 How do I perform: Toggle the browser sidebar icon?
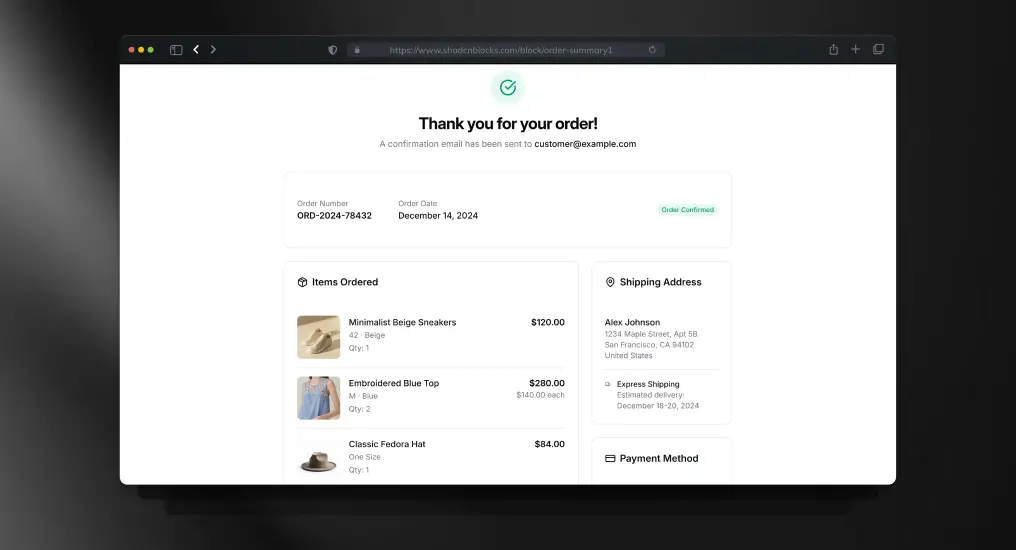176,50
